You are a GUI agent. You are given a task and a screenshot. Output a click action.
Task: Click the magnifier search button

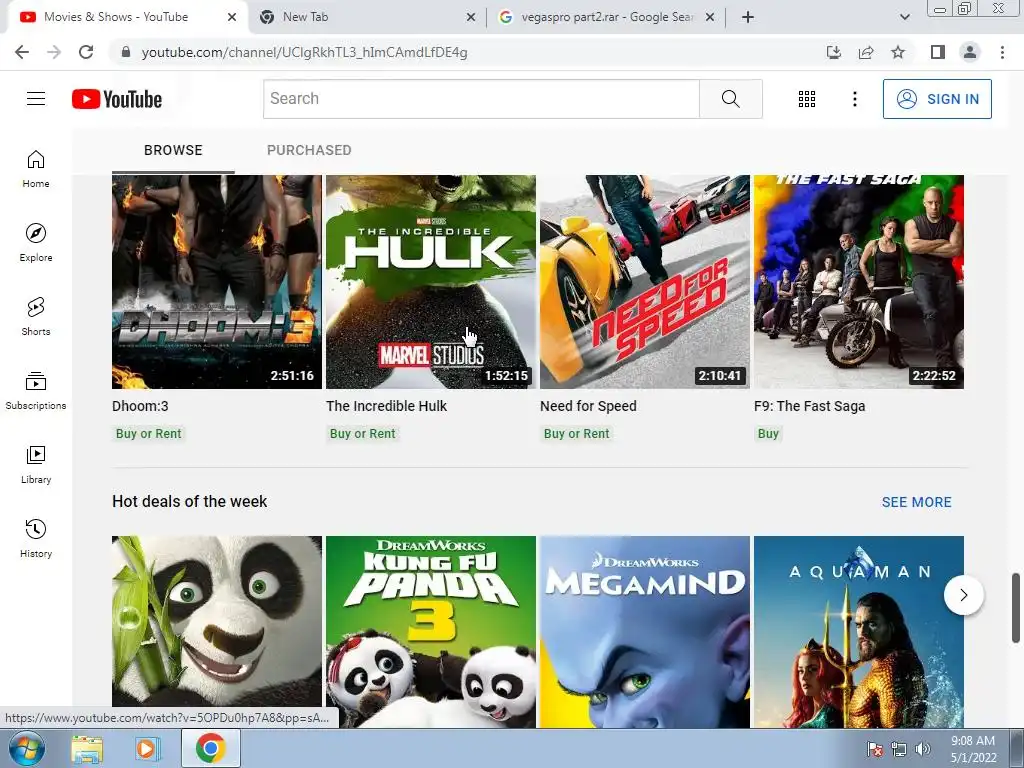pos(731,99)
